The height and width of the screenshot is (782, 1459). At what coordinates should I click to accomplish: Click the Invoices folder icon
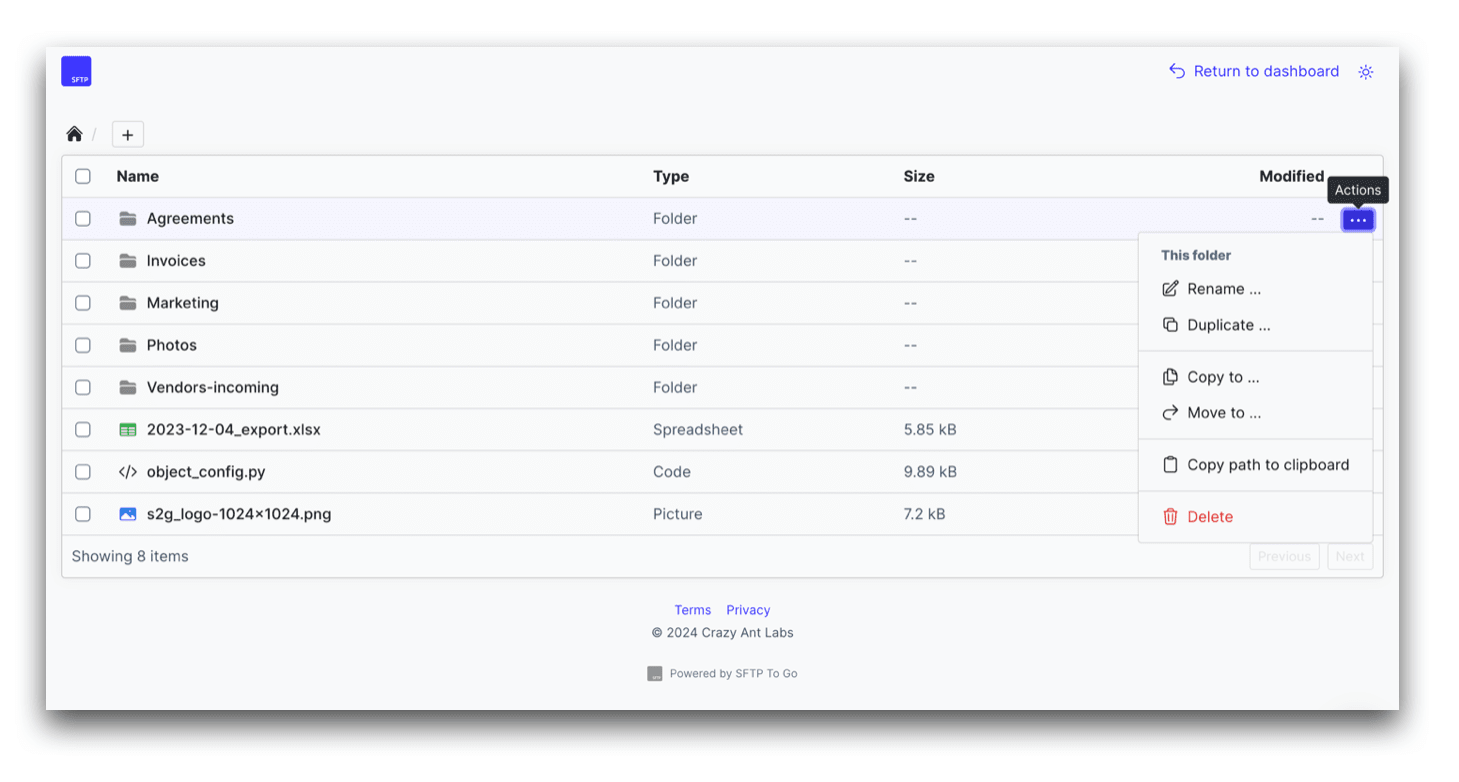[127, 261]
